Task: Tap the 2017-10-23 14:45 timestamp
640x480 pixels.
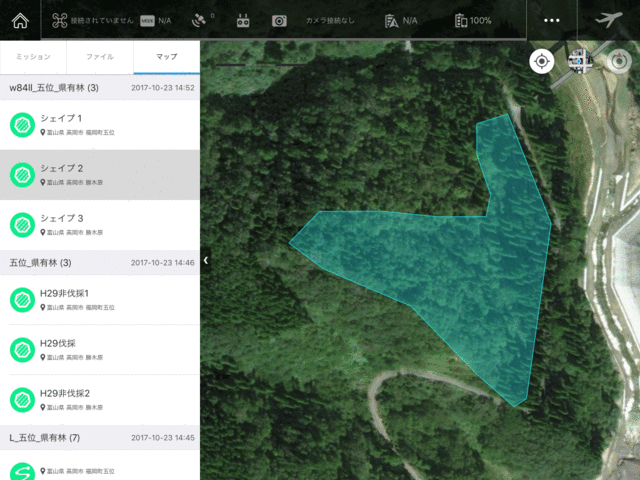Action: coord(163,438)
